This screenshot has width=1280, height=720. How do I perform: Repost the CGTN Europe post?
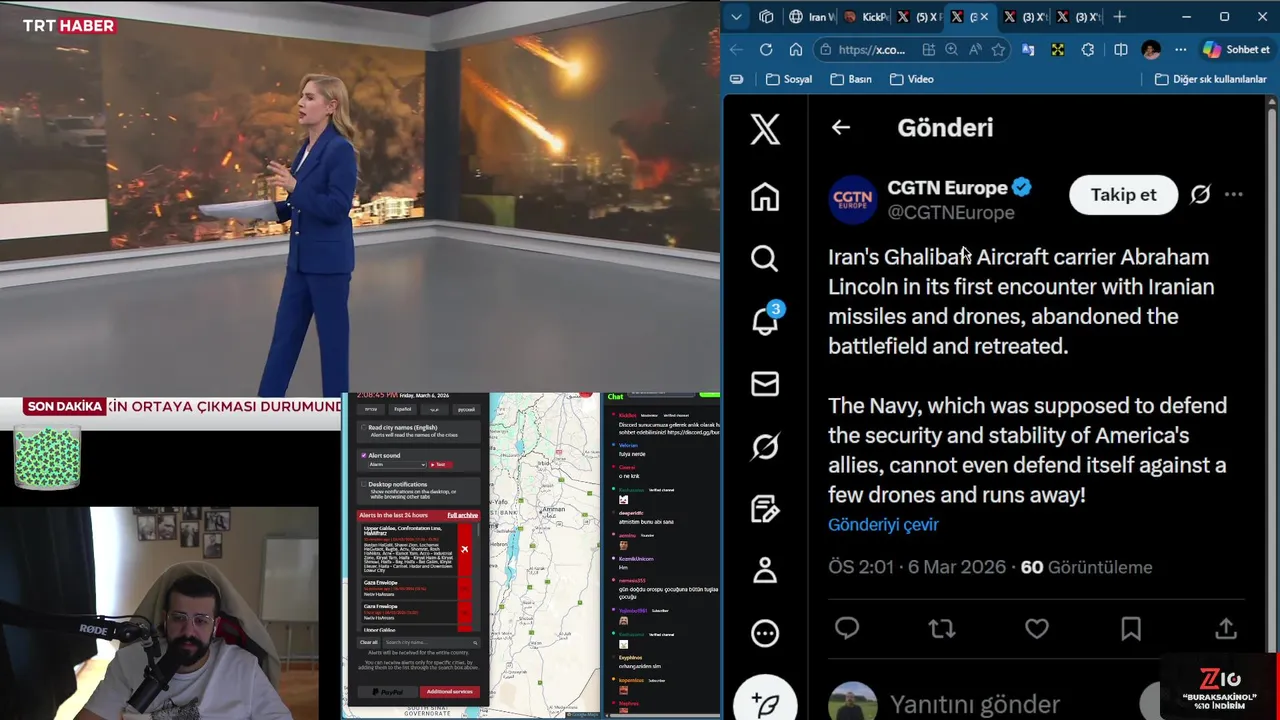(x=941, y=628)
